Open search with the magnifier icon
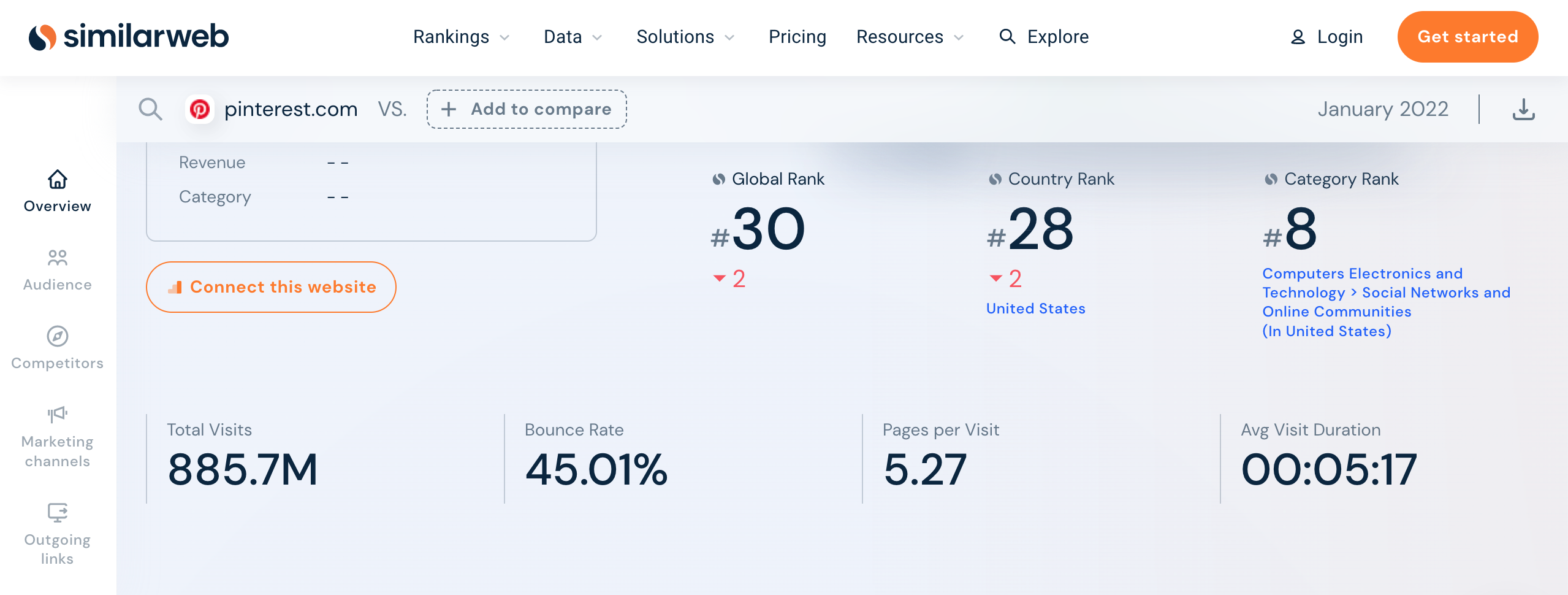Screen dimensions: 1568x595 (x=150, y=109)
